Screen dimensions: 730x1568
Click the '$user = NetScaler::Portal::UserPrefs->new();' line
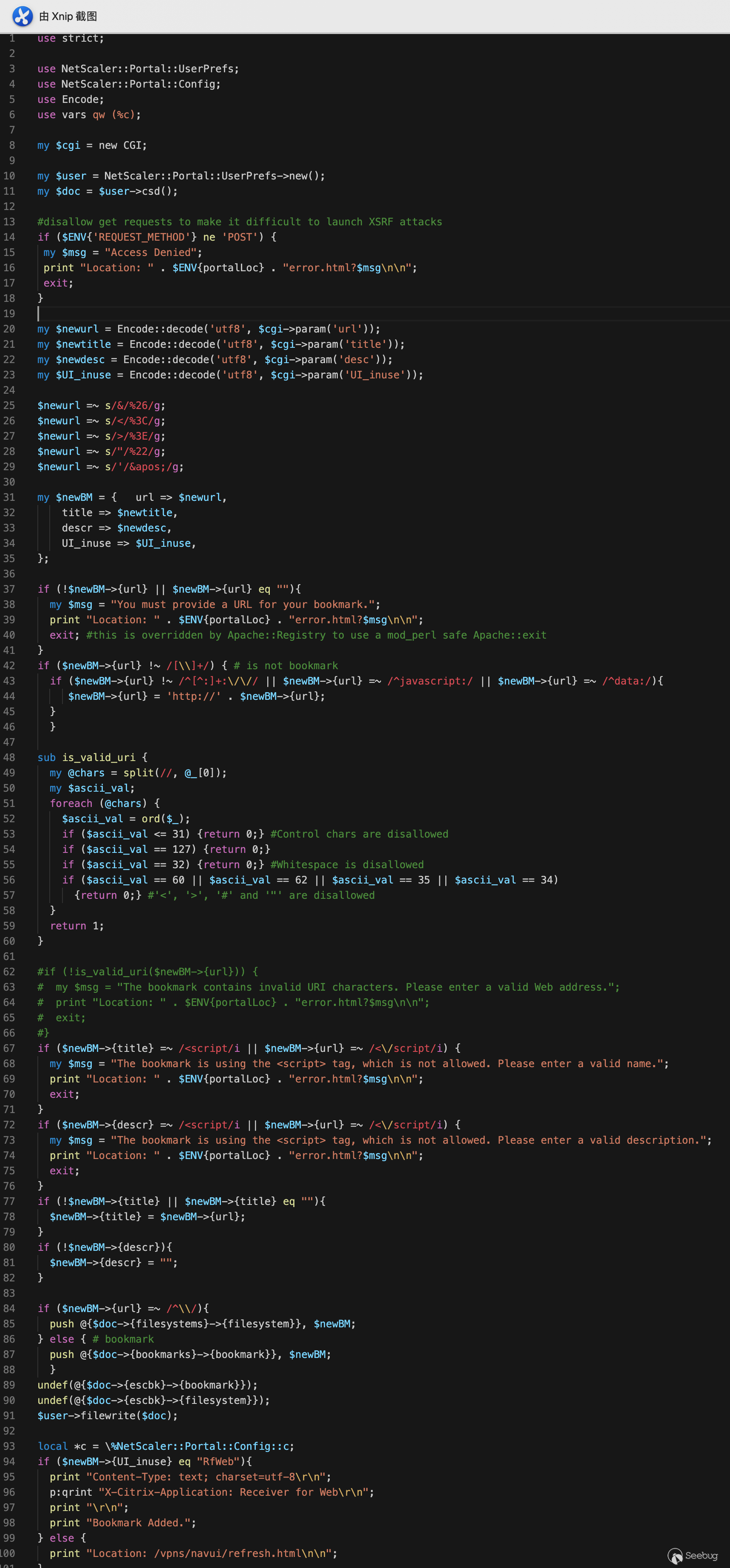[181, 176]
